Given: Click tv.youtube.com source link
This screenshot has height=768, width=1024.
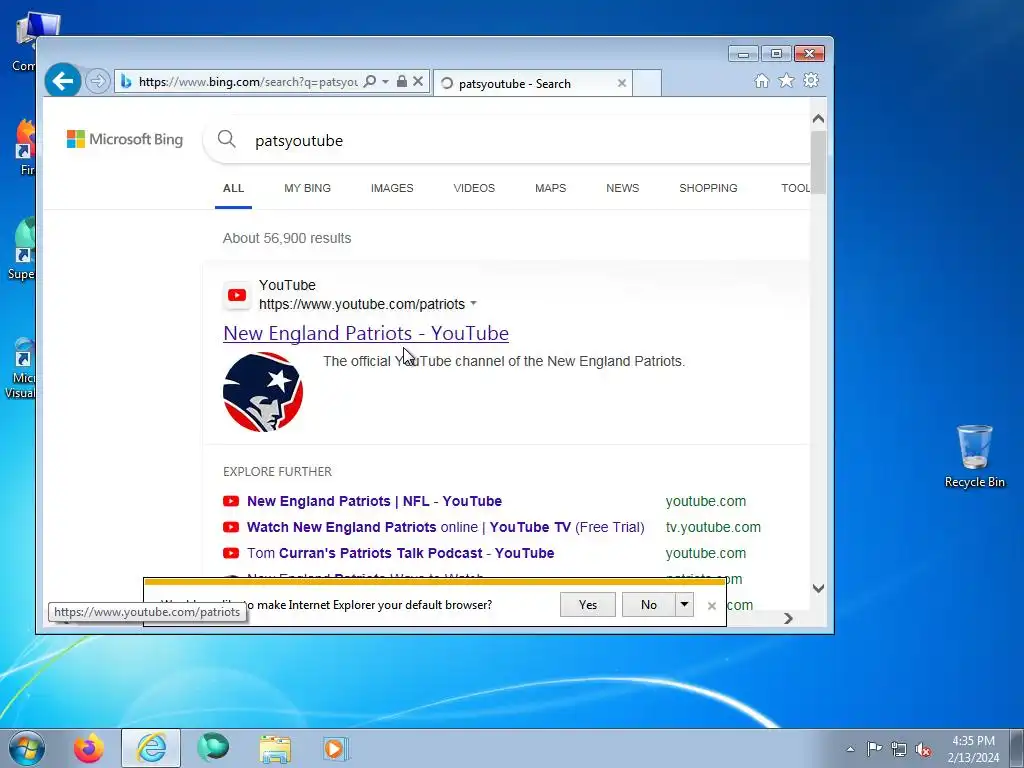Looking at the screenshot, I should click(x=713, y=527).
